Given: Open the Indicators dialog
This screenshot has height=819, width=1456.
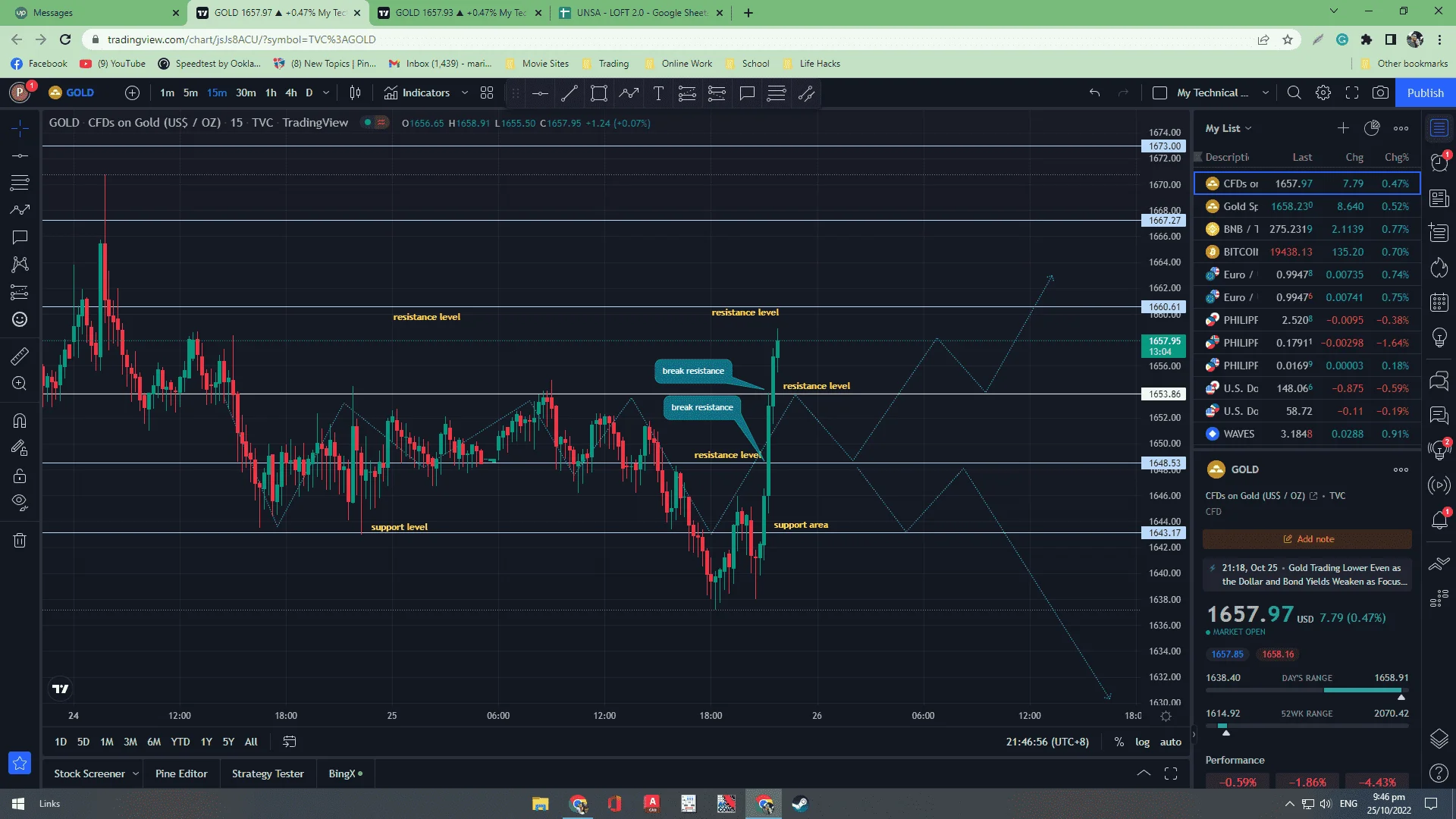Looking at the screenshot, I should [416, 93].
